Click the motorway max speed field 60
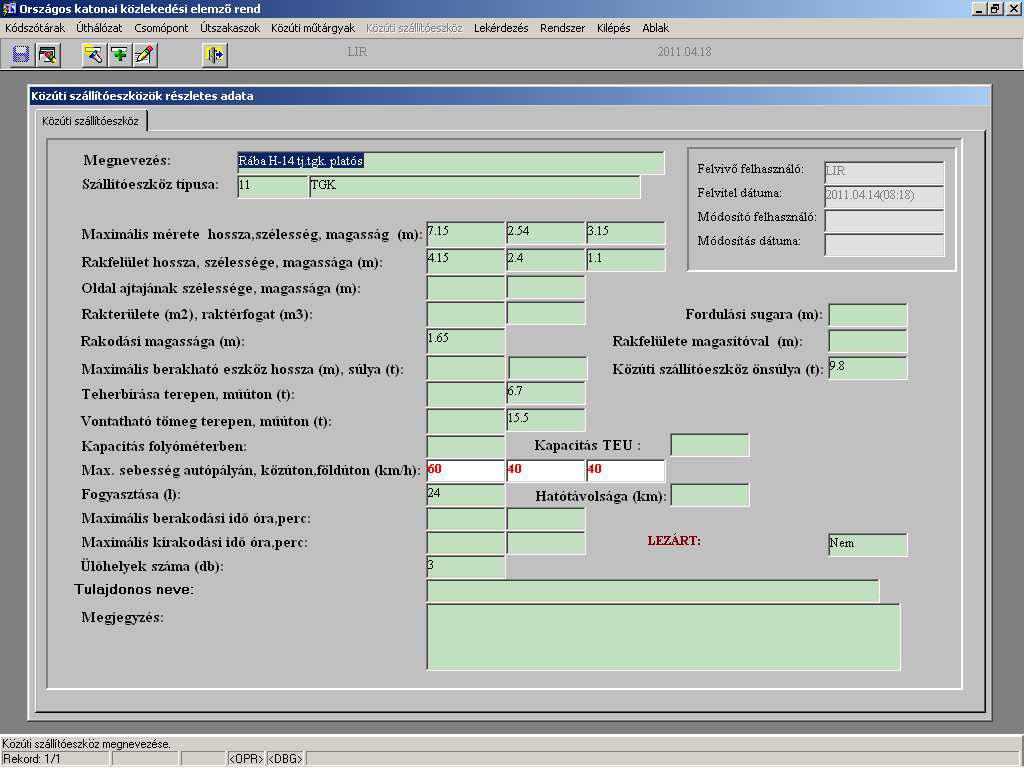Image resolution: width=1024 pixels, height=768 pixels. (466, 471)
